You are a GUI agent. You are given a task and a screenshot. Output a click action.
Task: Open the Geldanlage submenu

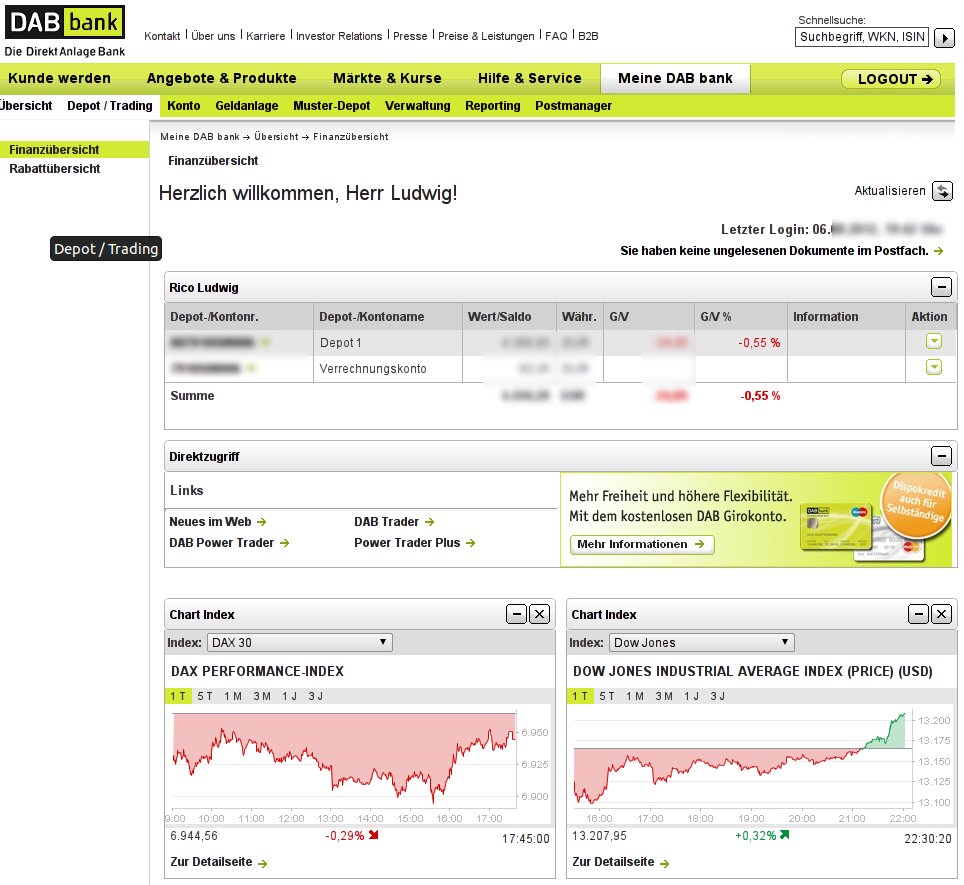pos(247,106)
